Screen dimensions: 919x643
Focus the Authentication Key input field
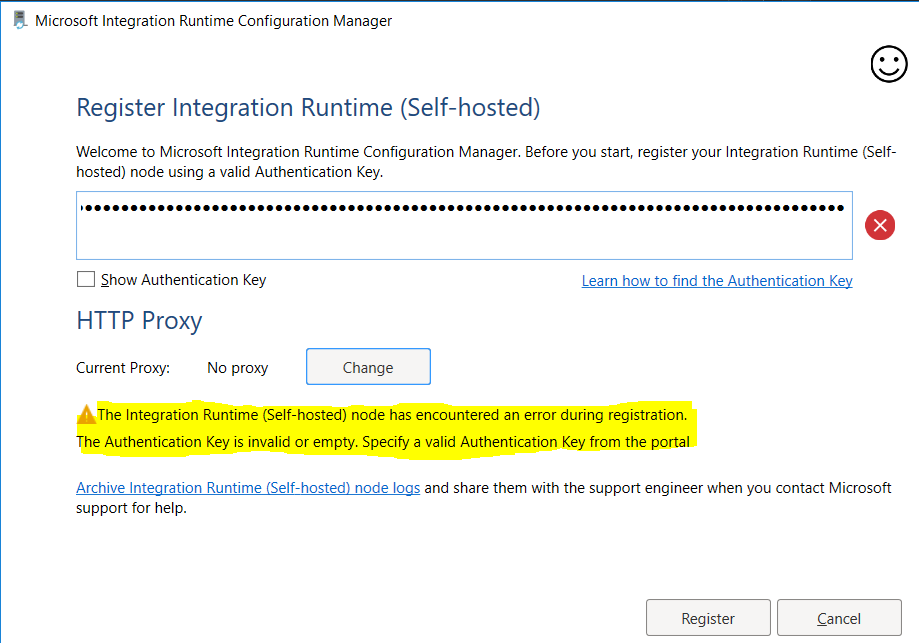tap(464, 225)
